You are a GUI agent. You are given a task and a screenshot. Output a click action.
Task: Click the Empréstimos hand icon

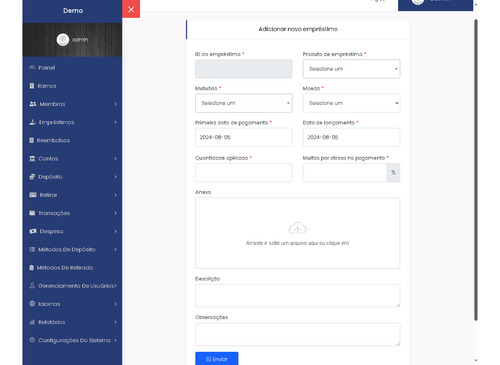[x=32, y=122]
